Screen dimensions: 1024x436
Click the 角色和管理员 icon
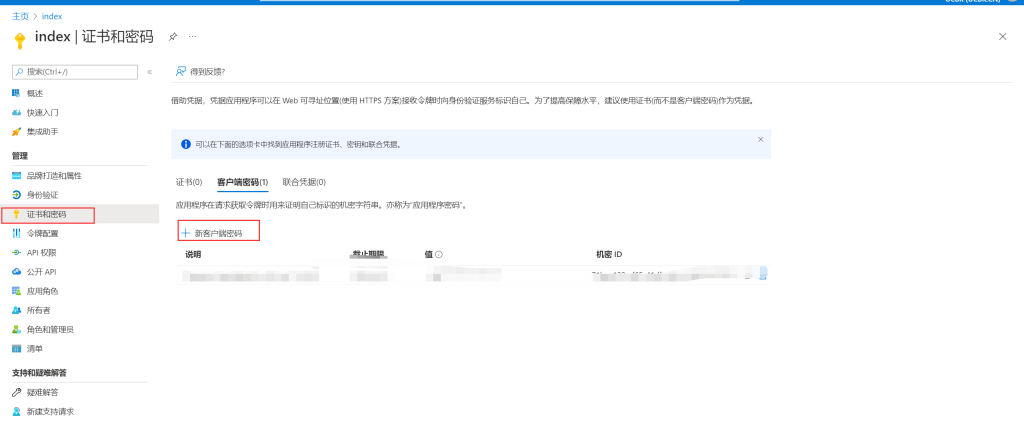tap(16, 329)
